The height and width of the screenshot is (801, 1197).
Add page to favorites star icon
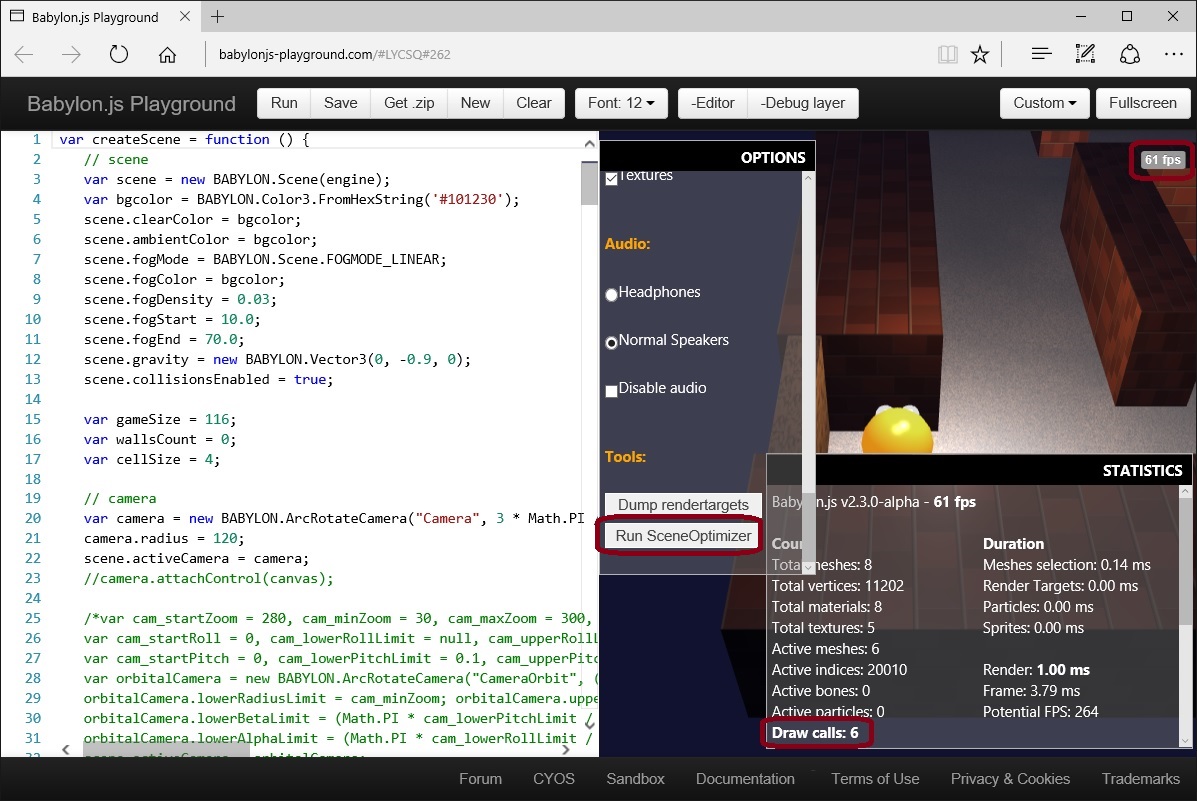980,54
